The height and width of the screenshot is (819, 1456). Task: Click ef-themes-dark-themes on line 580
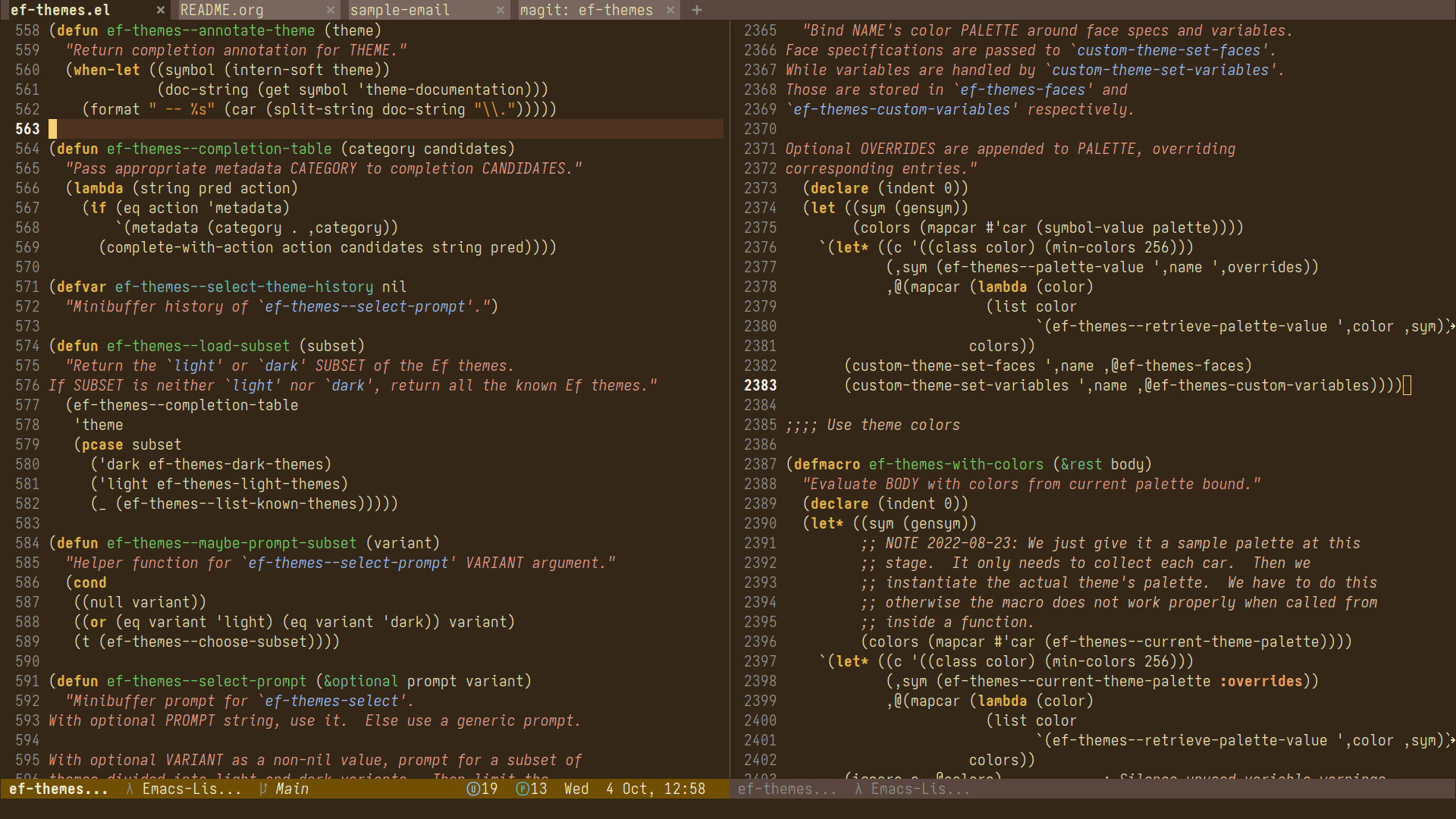[x=236, y=464]
